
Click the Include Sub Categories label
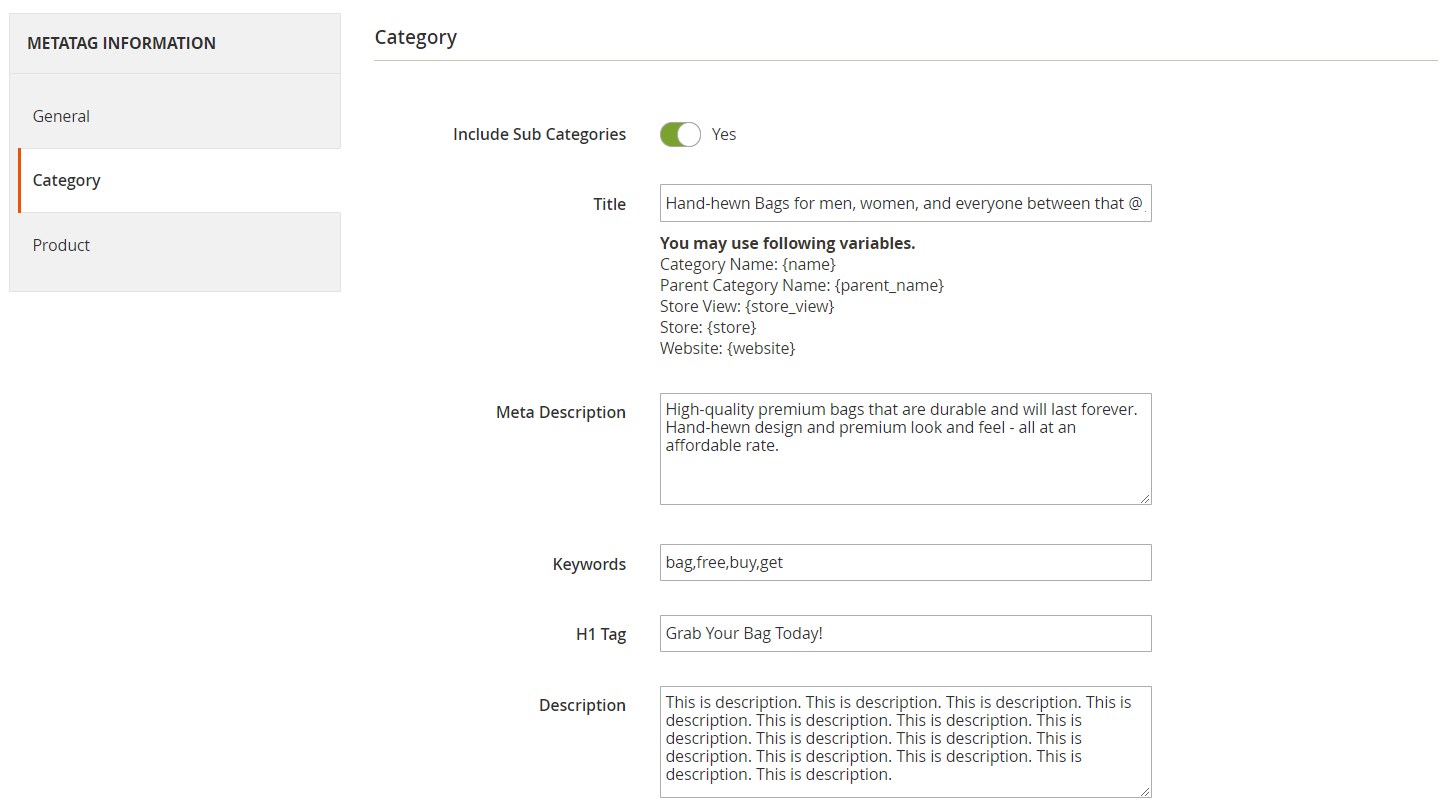click(539, 134)
